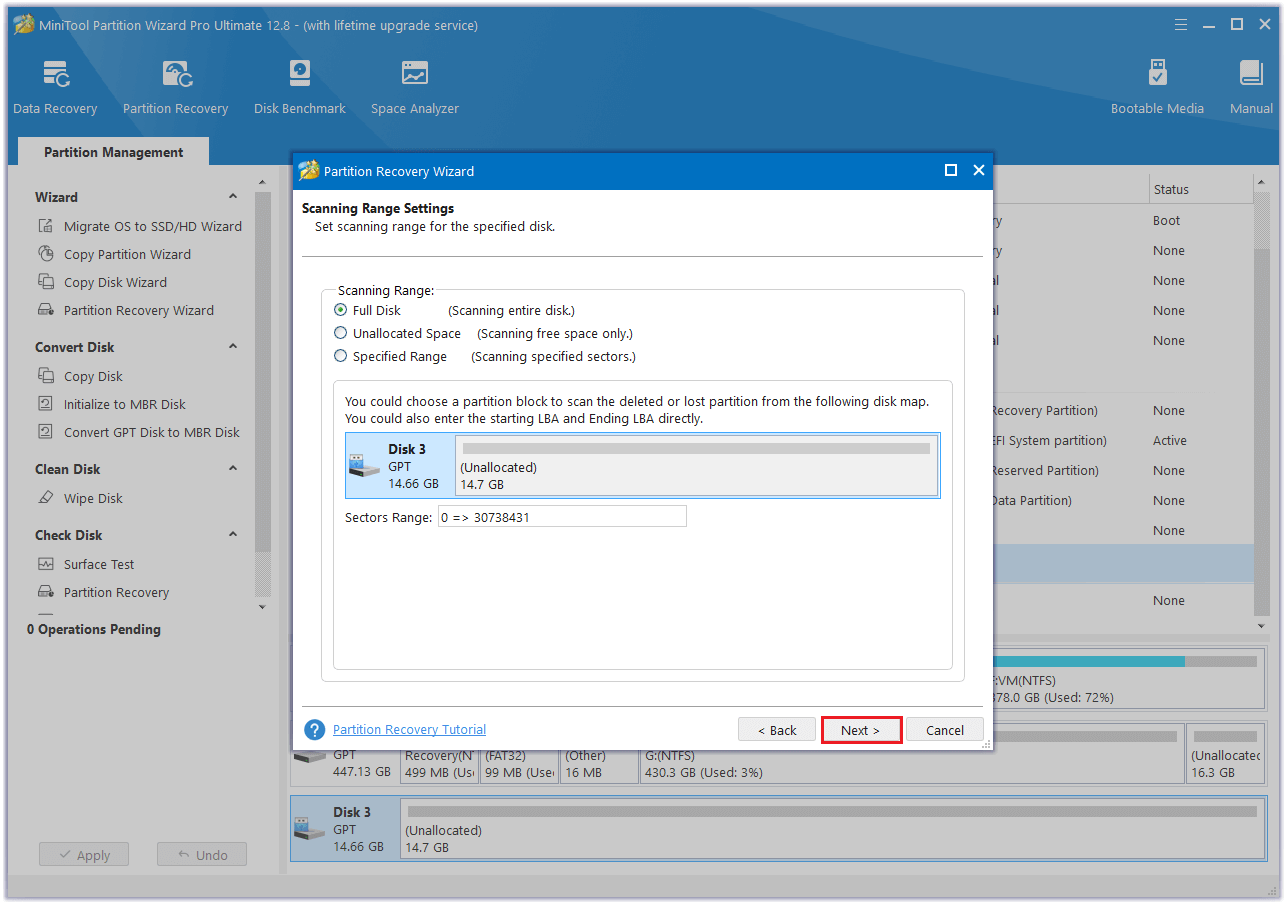
Task: Open Data Recovery tool
Action: point(55,87)
